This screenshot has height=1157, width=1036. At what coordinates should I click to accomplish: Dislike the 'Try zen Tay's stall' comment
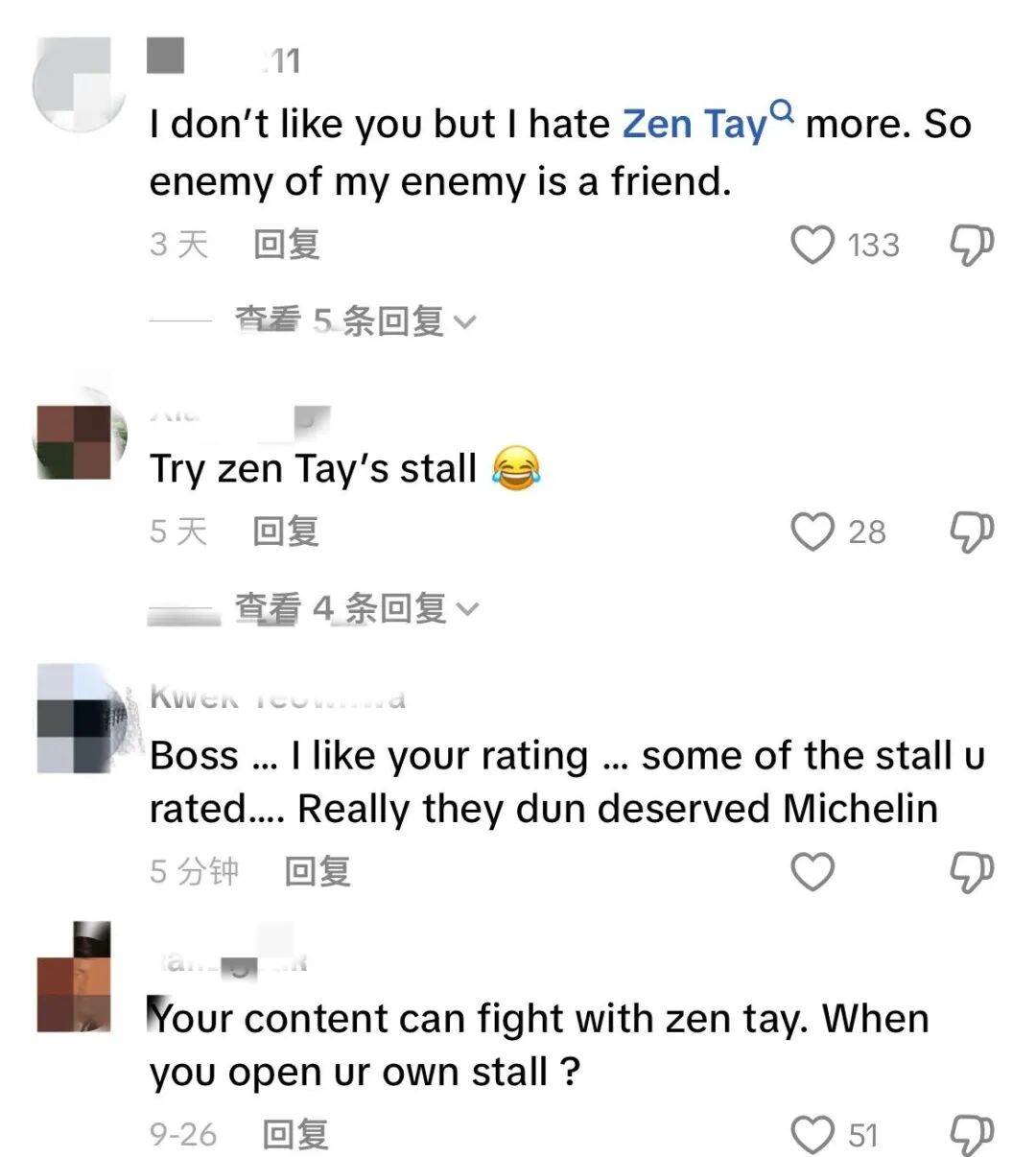pos(971,531)
